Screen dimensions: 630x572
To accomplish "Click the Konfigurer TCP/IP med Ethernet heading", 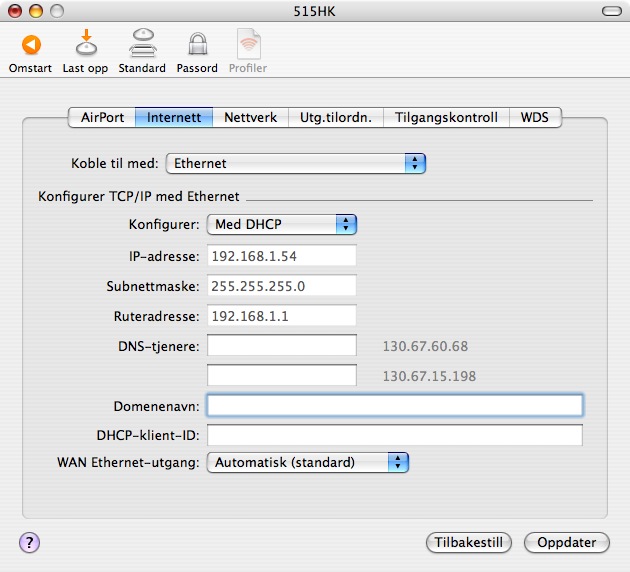I will pyautogui.click(x=139, y=196).
